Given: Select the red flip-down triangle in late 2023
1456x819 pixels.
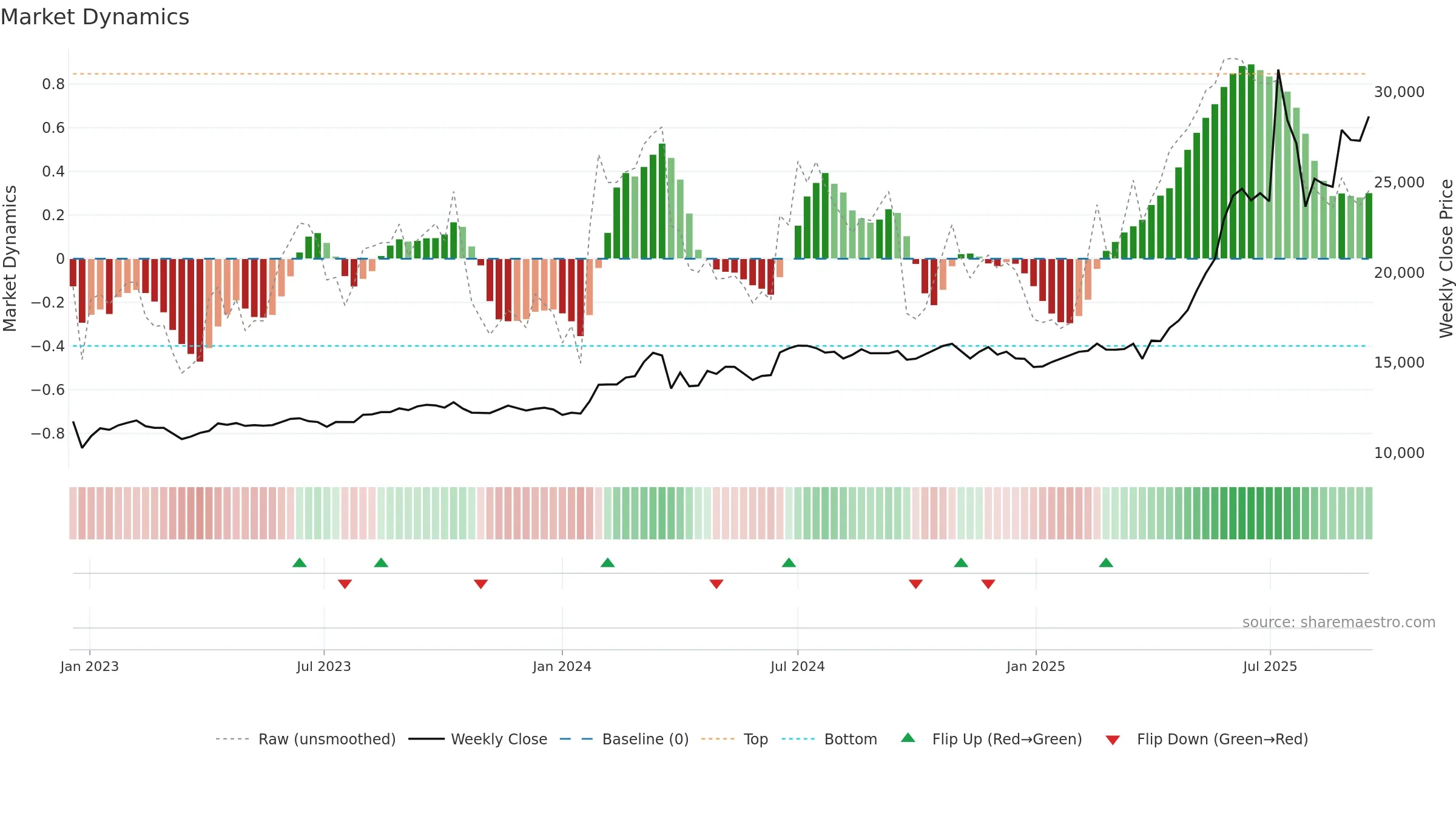Looking at the screenshot, I should (x=481, y=584).
